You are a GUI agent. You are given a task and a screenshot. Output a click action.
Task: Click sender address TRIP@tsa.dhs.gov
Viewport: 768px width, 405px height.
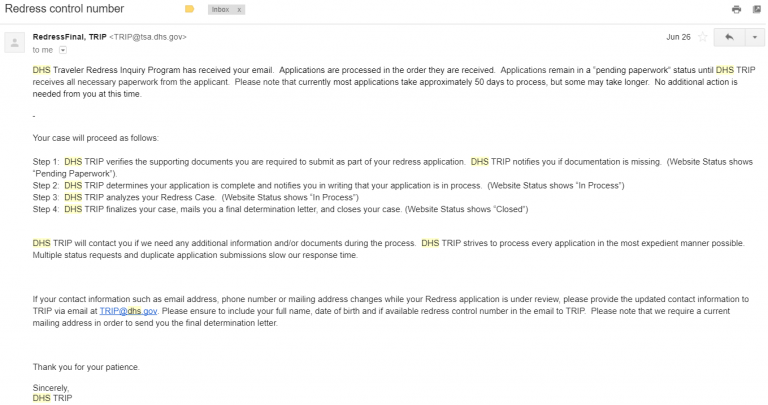tap(148, 37)
